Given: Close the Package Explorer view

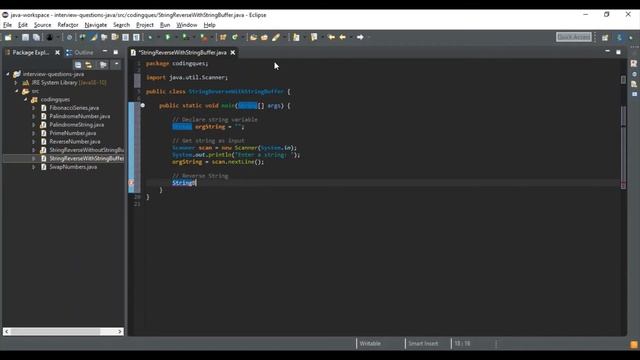Looking at the screenshot, I should click(x=58, y=53).
